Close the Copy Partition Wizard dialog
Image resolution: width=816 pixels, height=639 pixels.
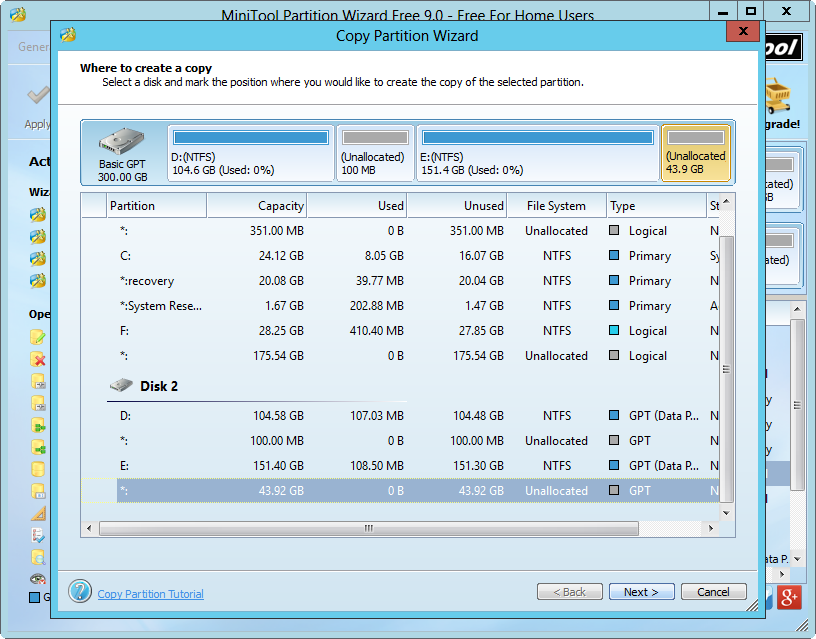pyautogui.click(x=743, y=31)
